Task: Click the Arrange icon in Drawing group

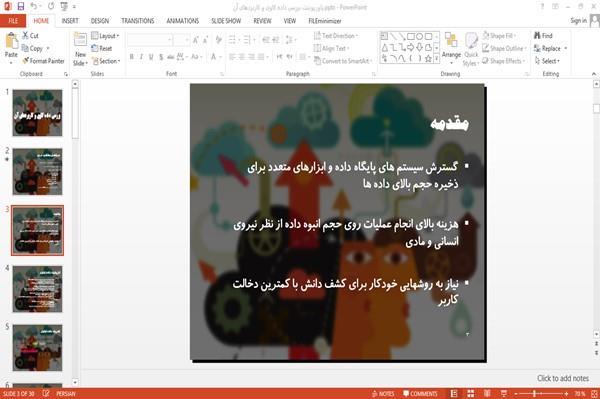Action: (x=451, y=41)
